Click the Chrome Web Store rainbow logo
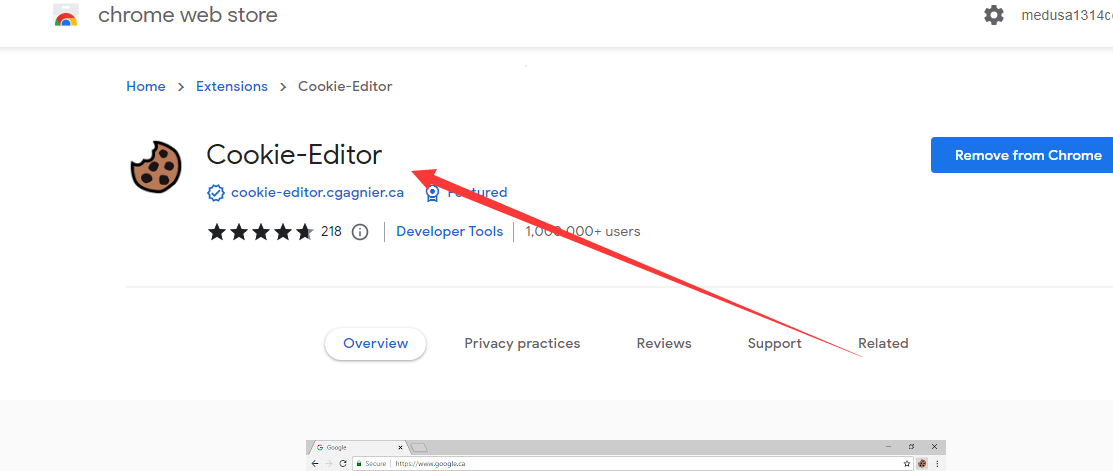Screen dimensions: 1113x471 click(x=66, y=16)
